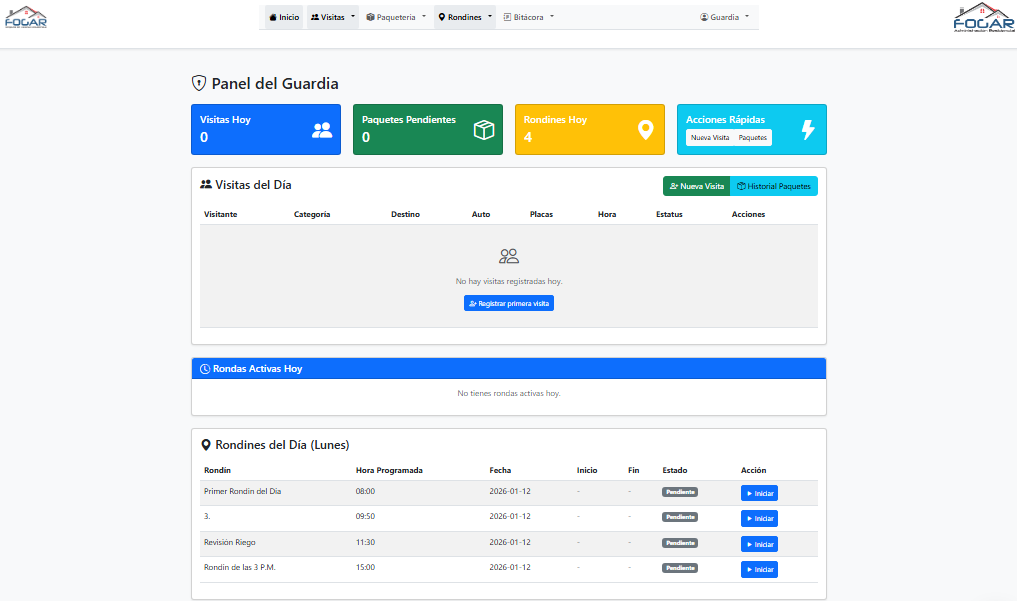1017x601 pixels.
Task: Click Iniciar for the 09:50 rondín
Action: click(759, 519)
